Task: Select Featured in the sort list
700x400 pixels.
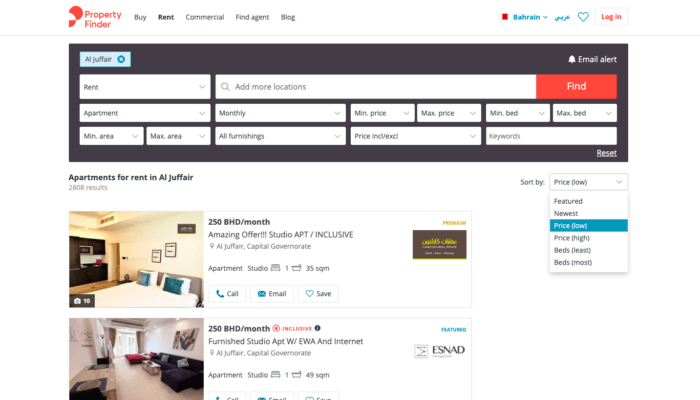Action: (x=588, y=201)
